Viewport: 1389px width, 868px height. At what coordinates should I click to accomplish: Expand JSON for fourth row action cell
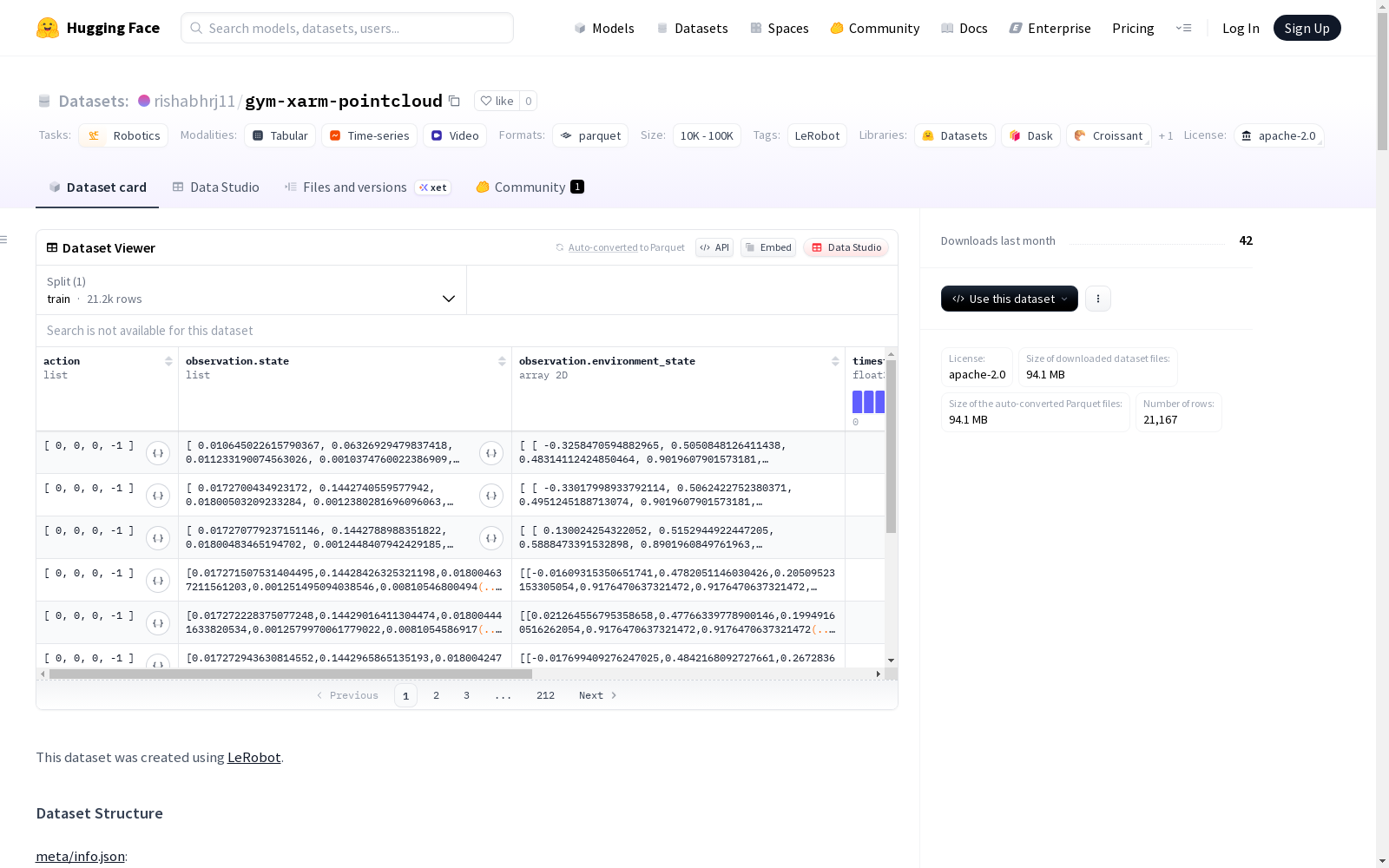[x=158, y=581]
